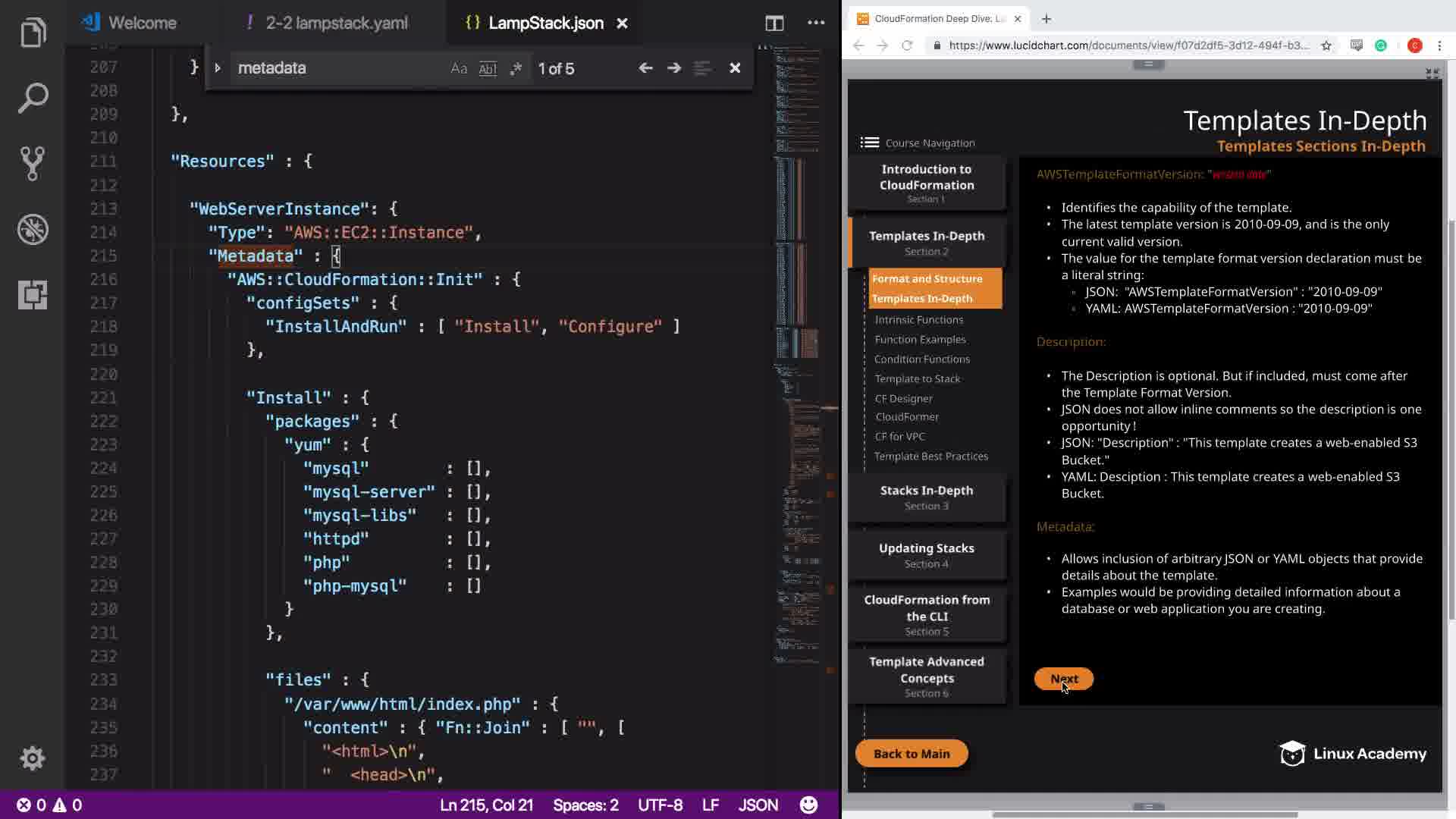1456x819 pixels.
Task: Open the Search view in activity bar
Action: click(x=33, y=99)
